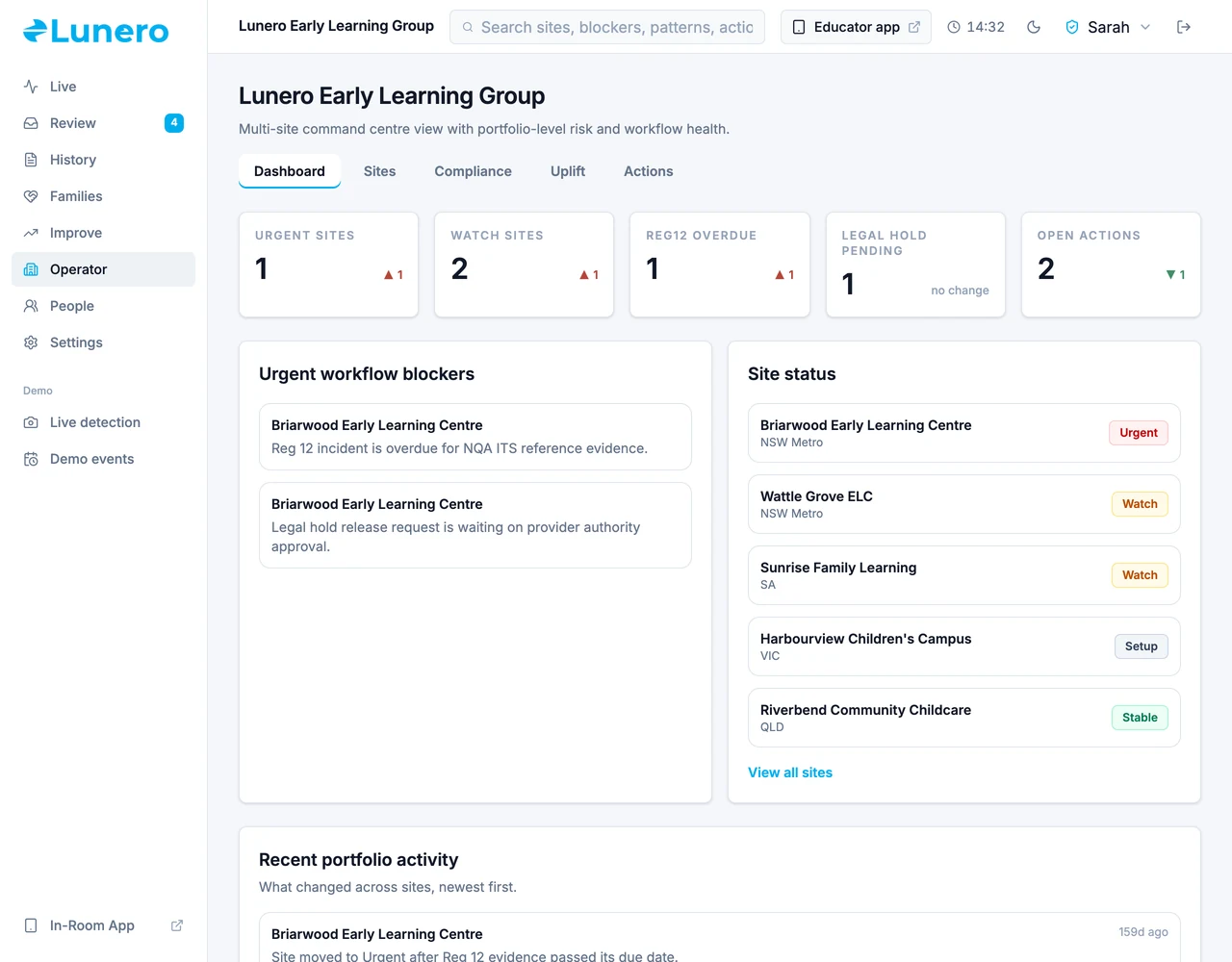Screen dimensions: 1232x962
Task: Select the Wattle Grove ELC site row
Action: pyautogui.click(x=964, y=504)
